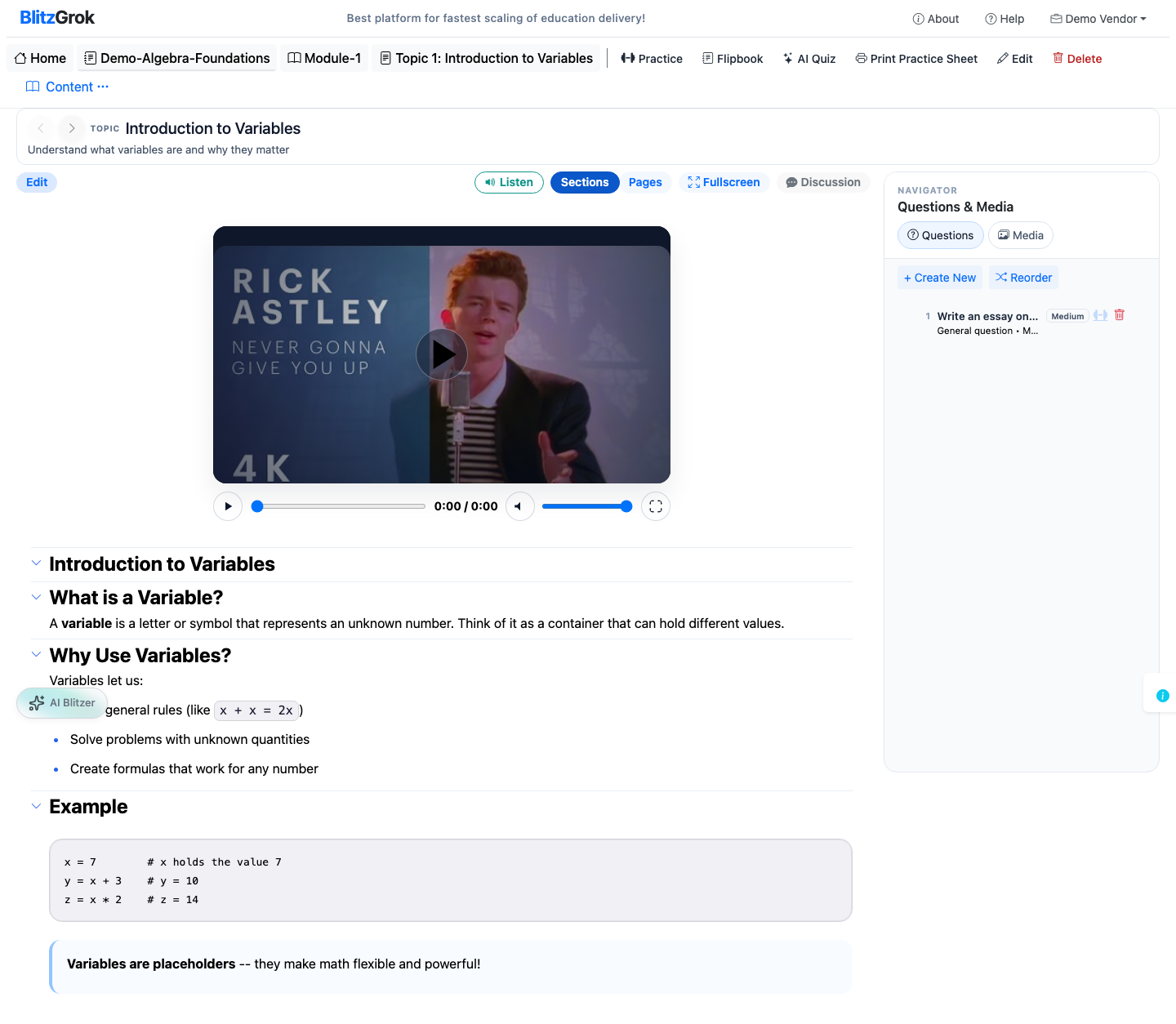Click the red Delete topic button
This screenshot has height=1024, width=1176.
click(x=1077, y=59)
